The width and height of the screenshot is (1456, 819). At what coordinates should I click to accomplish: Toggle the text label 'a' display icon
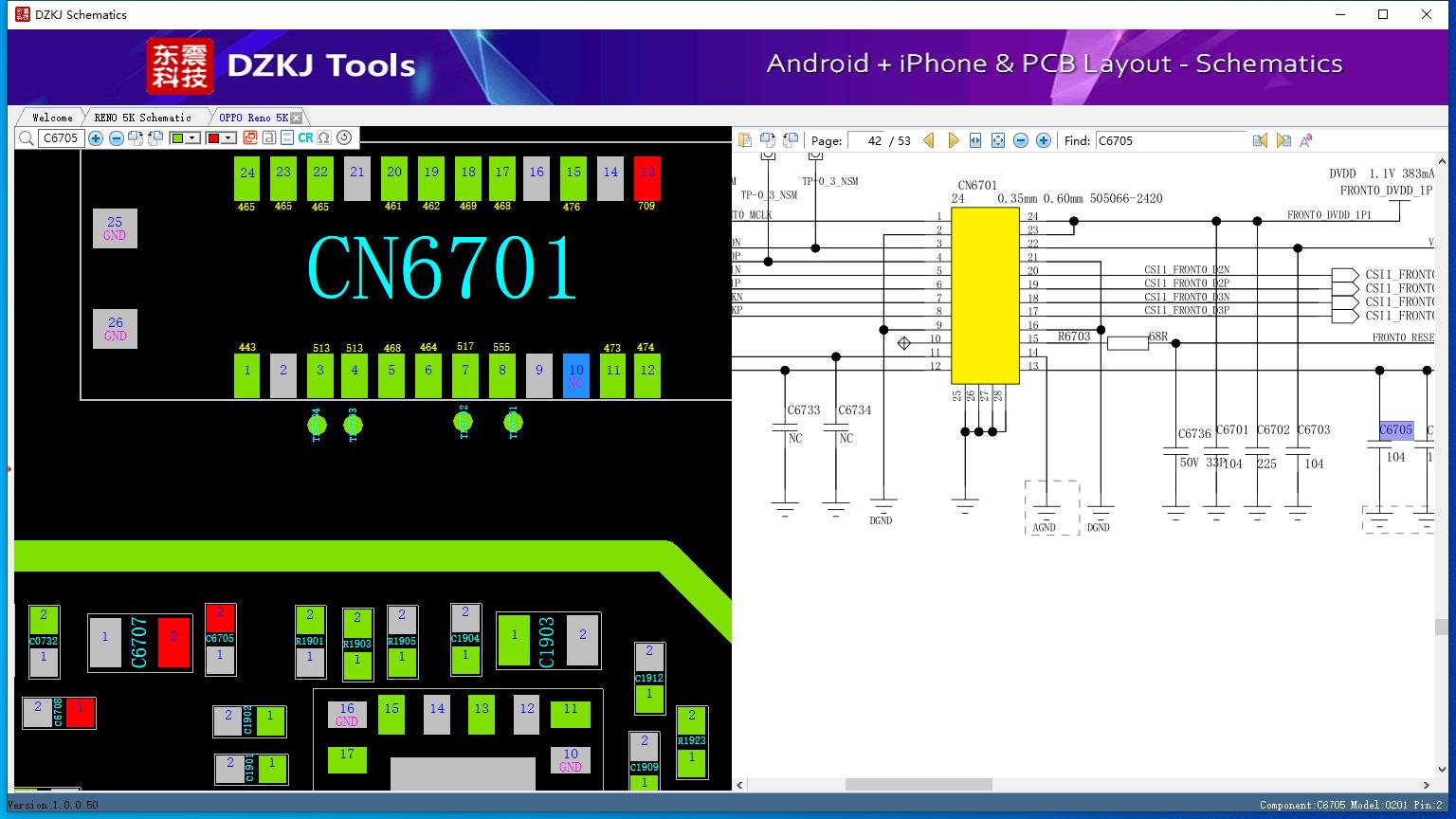click(x=269, y=138)
